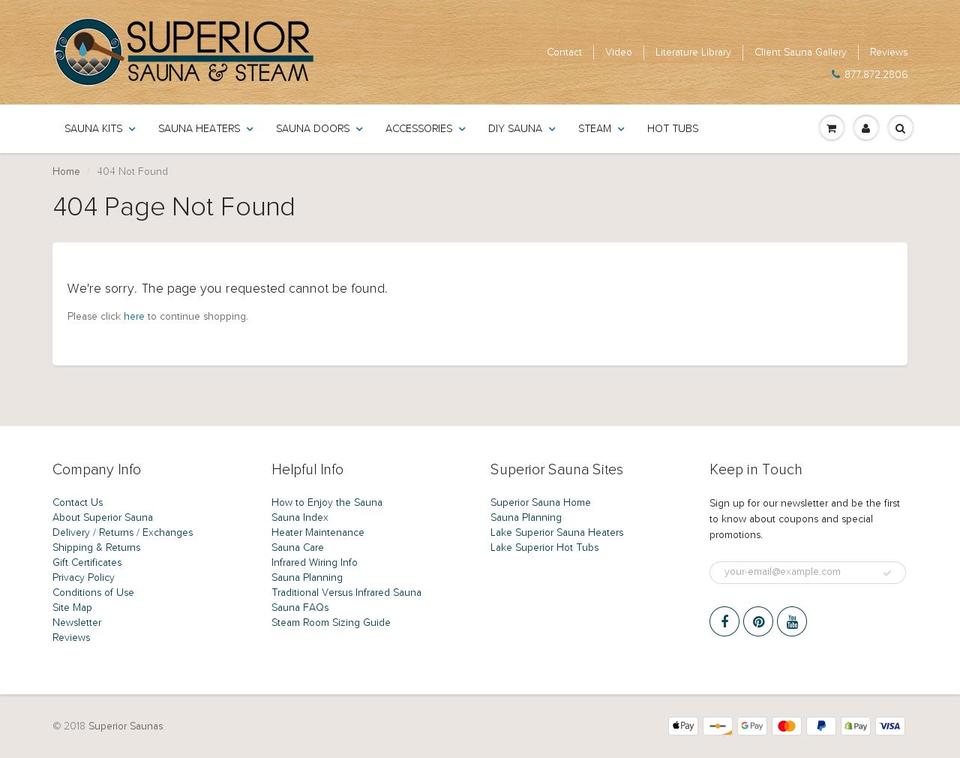This screenshot has width=960, height=758.
Task: Click the Mastercard payment icon
Action: [787, 726]
